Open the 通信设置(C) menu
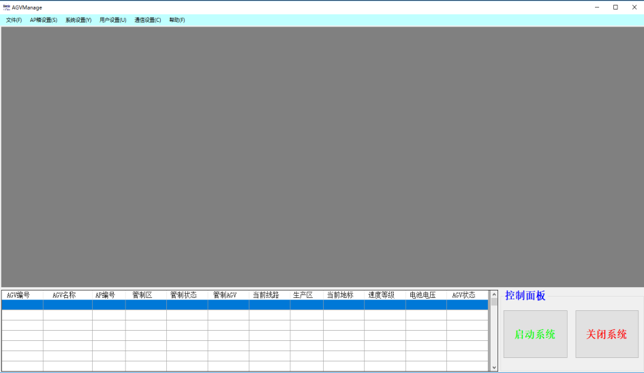 click(x=148, y=20)
